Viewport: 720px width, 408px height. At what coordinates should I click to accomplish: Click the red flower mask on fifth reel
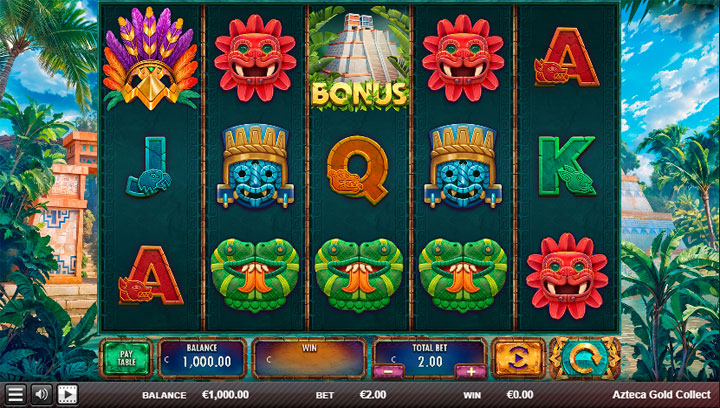(567, 276)
